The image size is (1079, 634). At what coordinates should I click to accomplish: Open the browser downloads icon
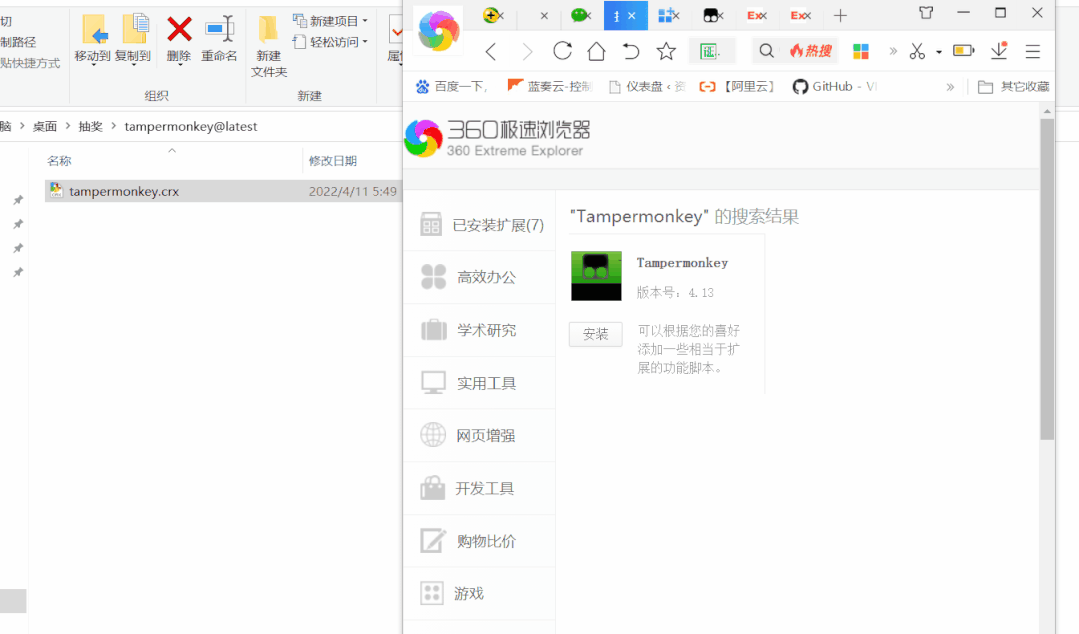[x=998, y=51]
